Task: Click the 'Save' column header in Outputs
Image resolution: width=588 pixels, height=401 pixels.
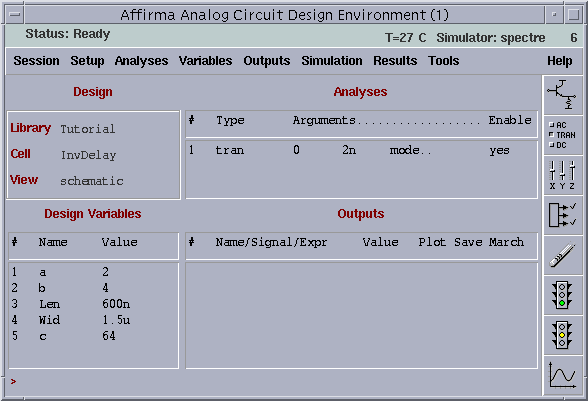Action: (468, 242)
